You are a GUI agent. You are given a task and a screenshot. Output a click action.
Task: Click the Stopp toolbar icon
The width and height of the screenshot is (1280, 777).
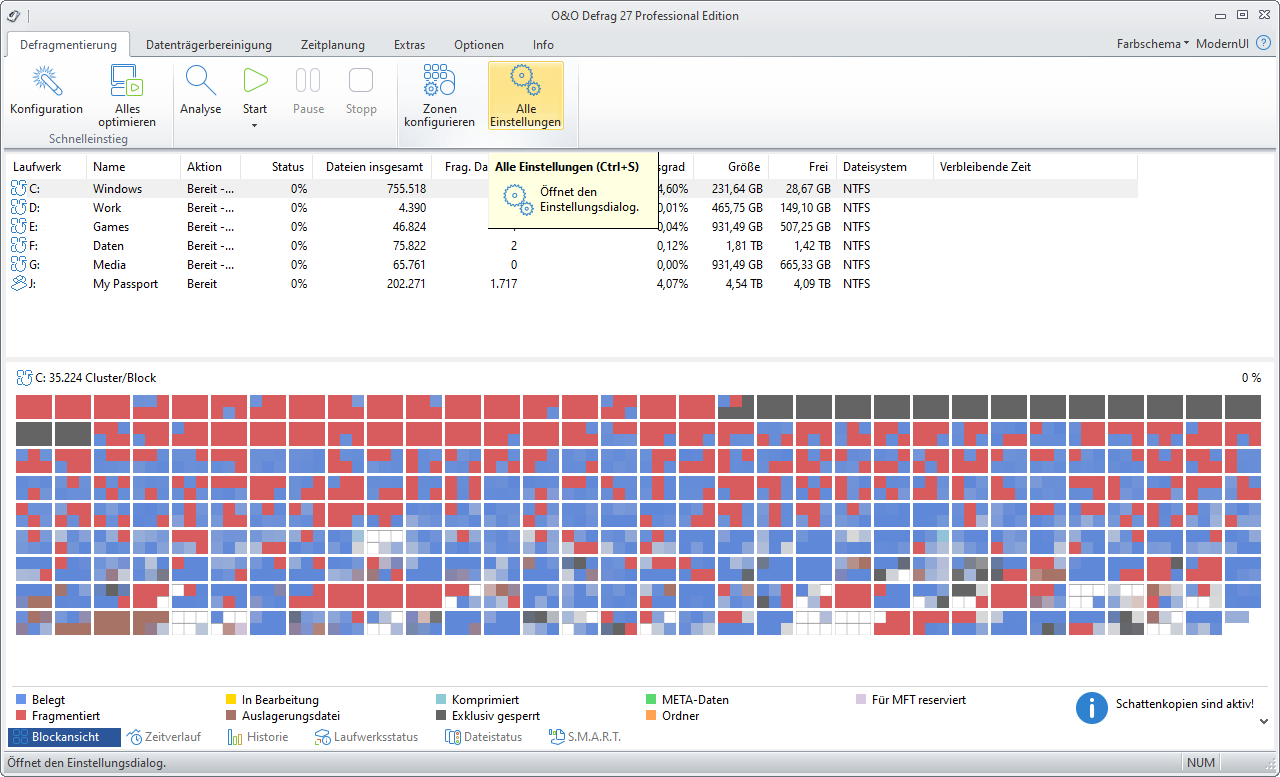point(361,82)
